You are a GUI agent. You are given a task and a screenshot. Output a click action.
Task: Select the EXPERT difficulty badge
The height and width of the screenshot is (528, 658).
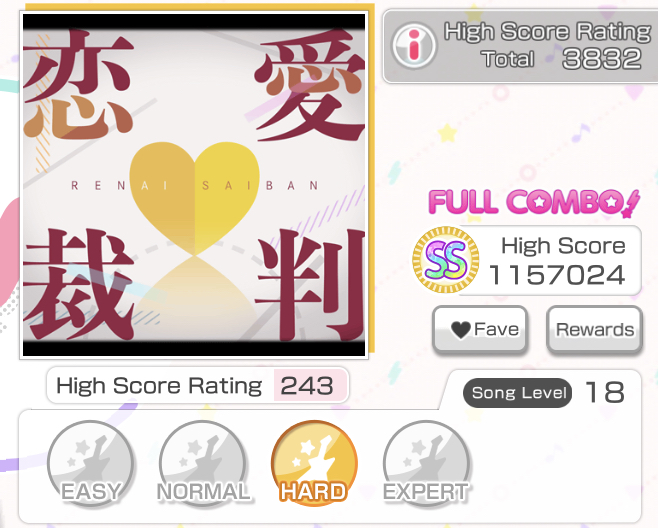[x=426, y=463]
